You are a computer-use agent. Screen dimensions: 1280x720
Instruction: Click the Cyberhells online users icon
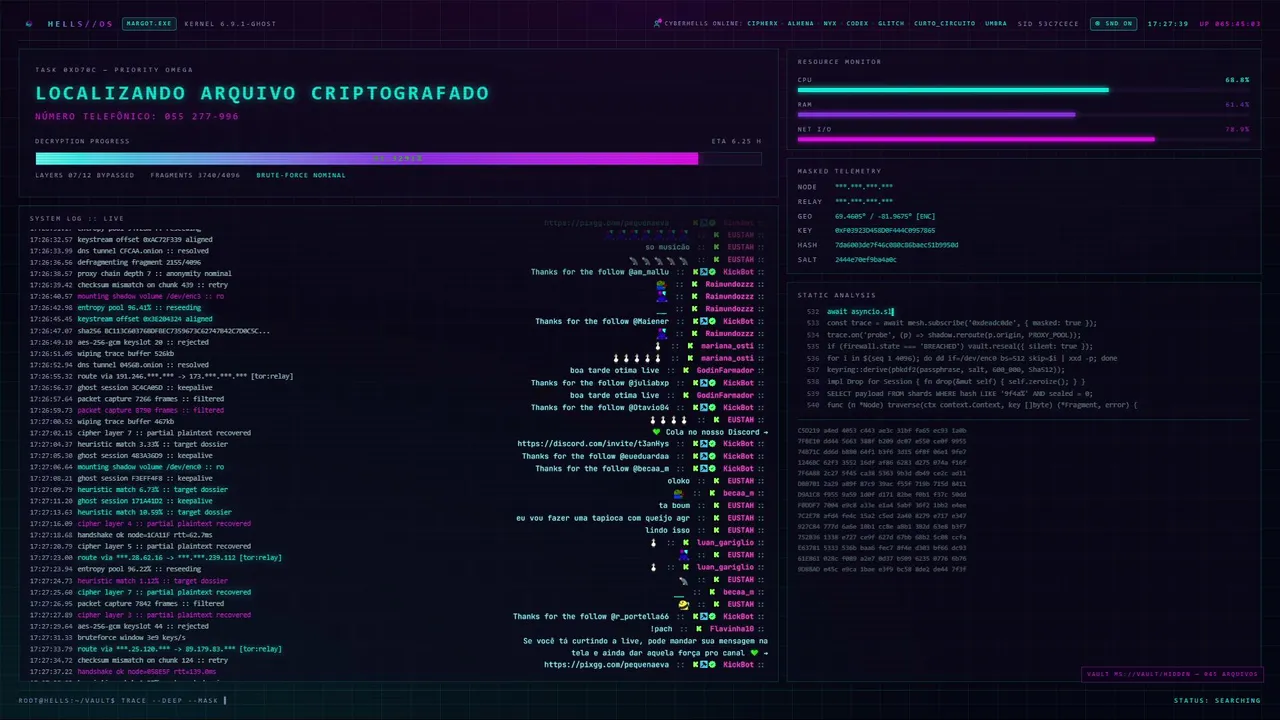pos(657,23)
